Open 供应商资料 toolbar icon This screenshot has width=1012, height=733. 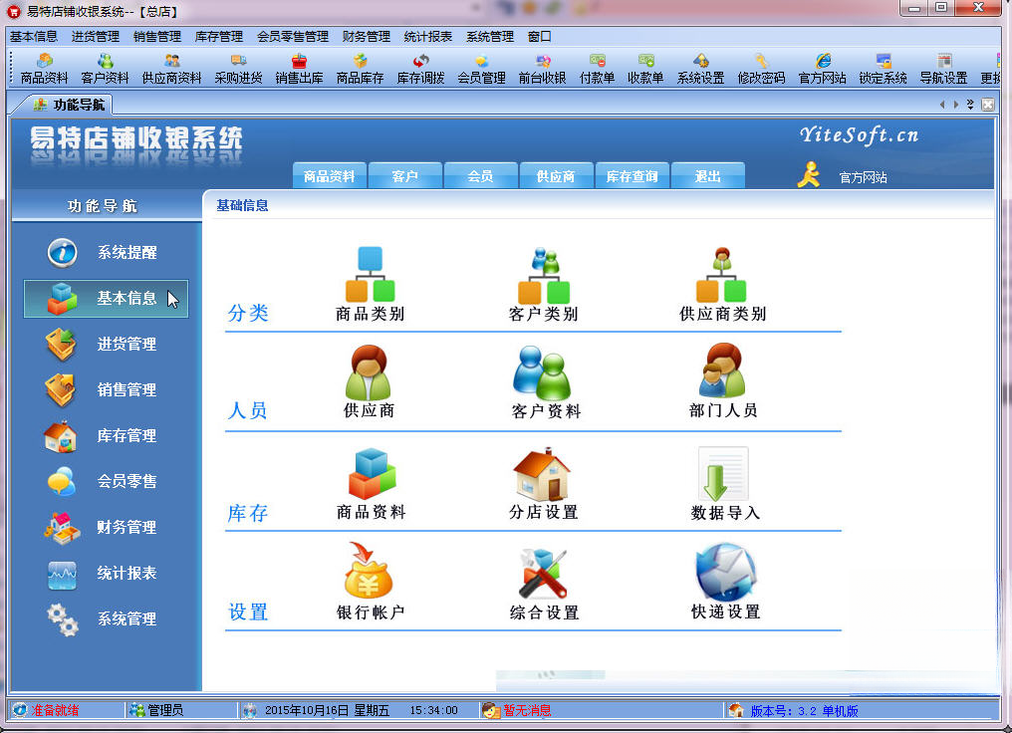(x=172, y=70)
